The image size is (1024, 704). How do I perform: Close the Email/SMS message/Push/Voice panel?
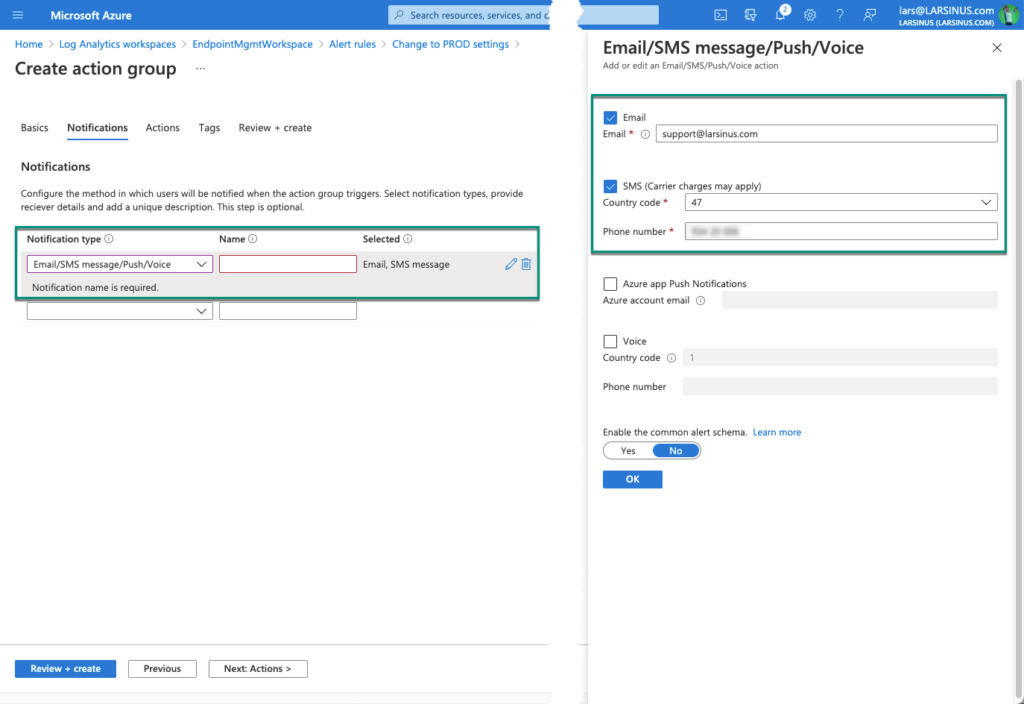(x=997, y=48)
